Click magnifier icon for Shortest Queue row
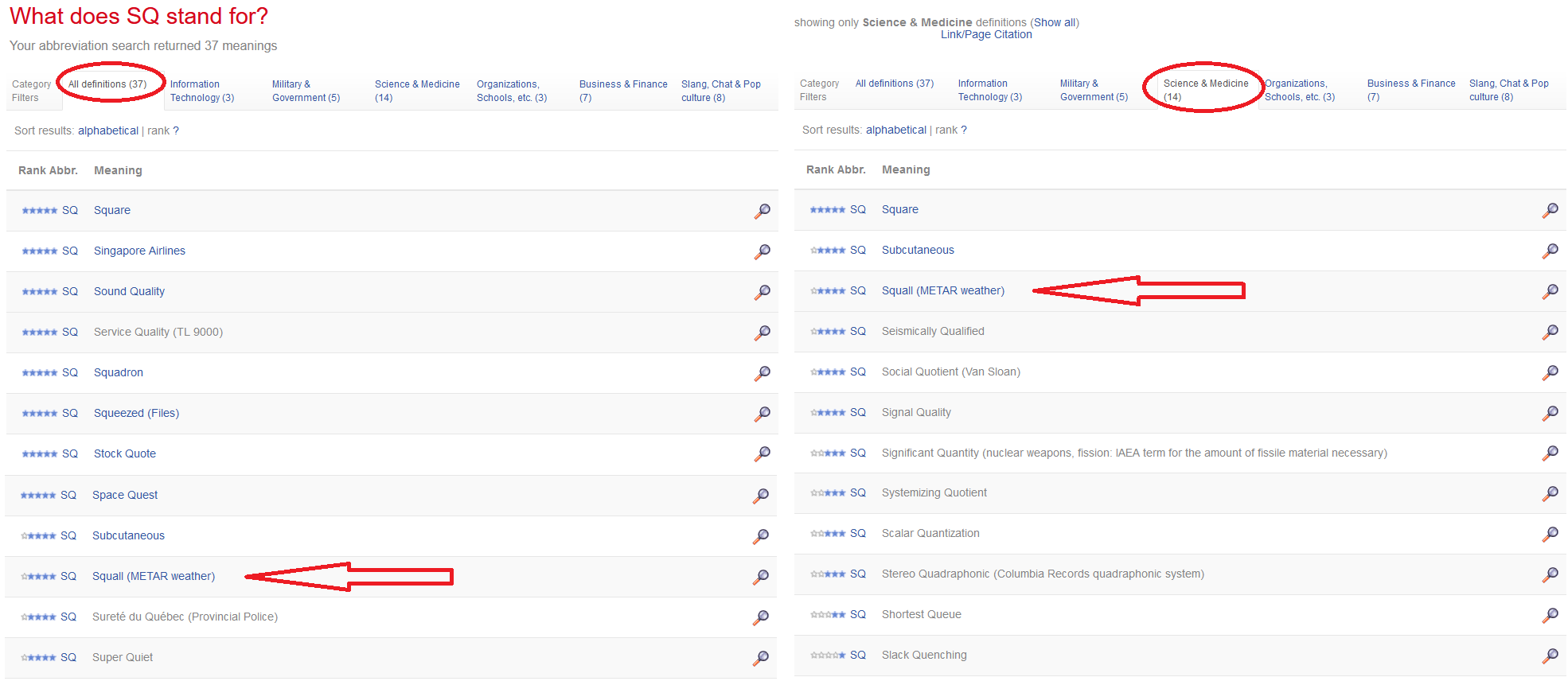The image size is (1568, 681). click(1550, 615)
